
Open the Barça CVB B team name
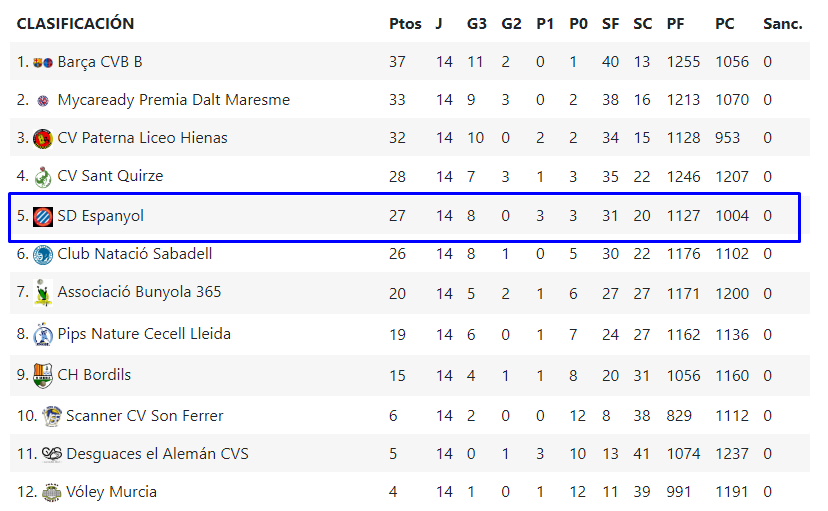coord(100,62)
